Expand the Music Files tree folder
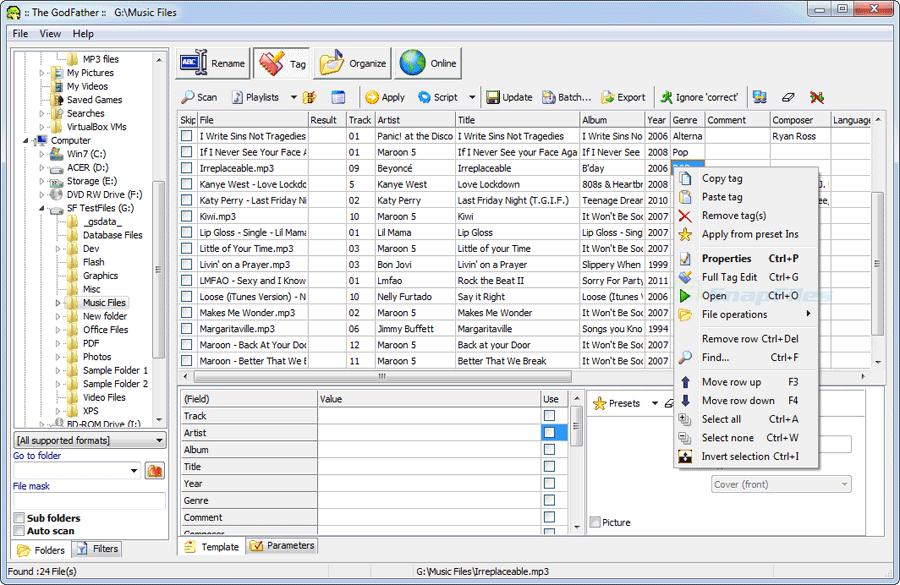 56,302
